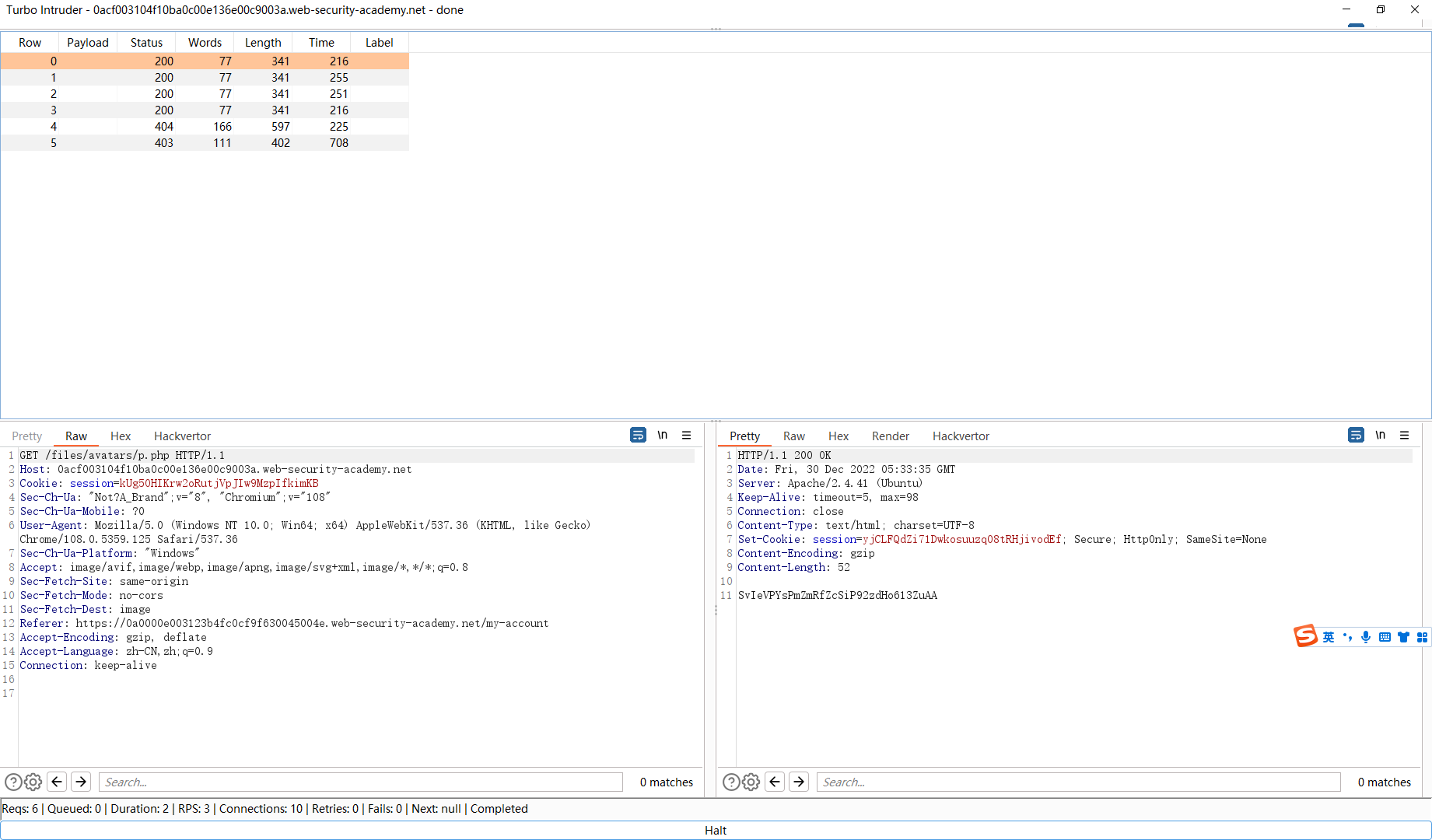Open the IME skin shirt icon
The height and width of the screenshot is (840, 1432).
(1403, 637)
